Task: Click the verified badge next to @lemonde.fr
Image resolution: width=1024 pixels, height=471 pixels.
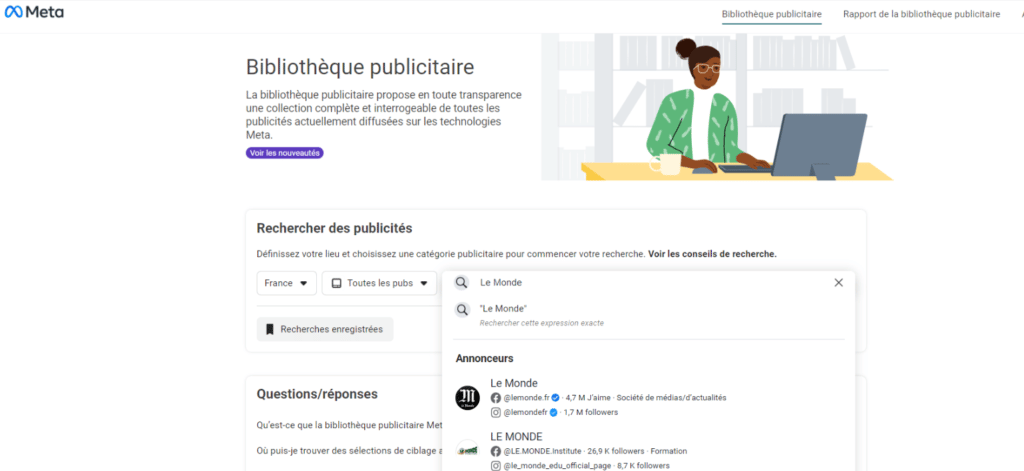Action: point(555,397)
